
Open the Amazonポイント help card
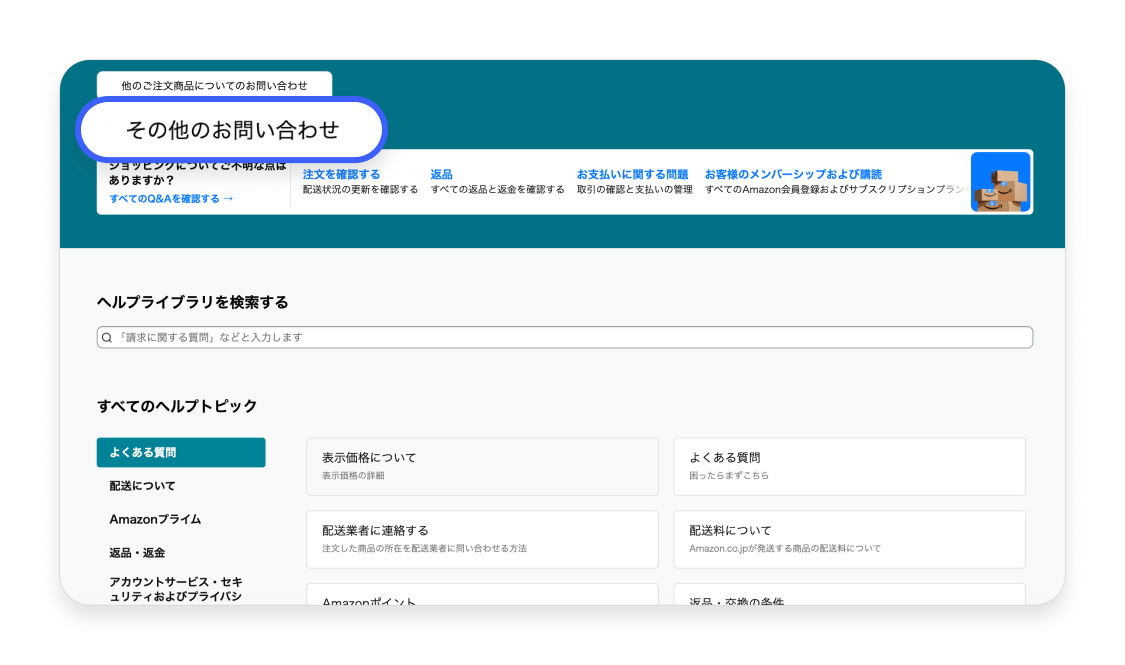pos(482,597)
